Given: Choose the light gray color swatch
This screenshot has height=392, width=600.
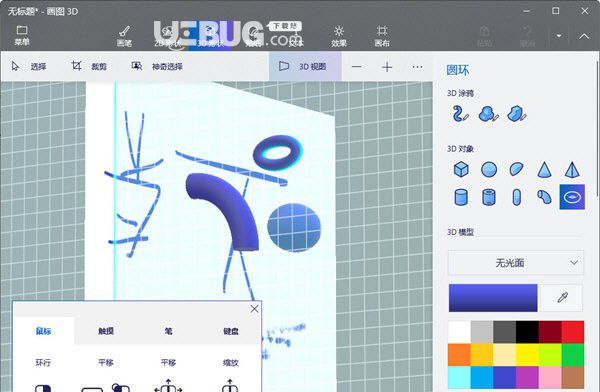Looking at the screenshot, I should 482,332.
